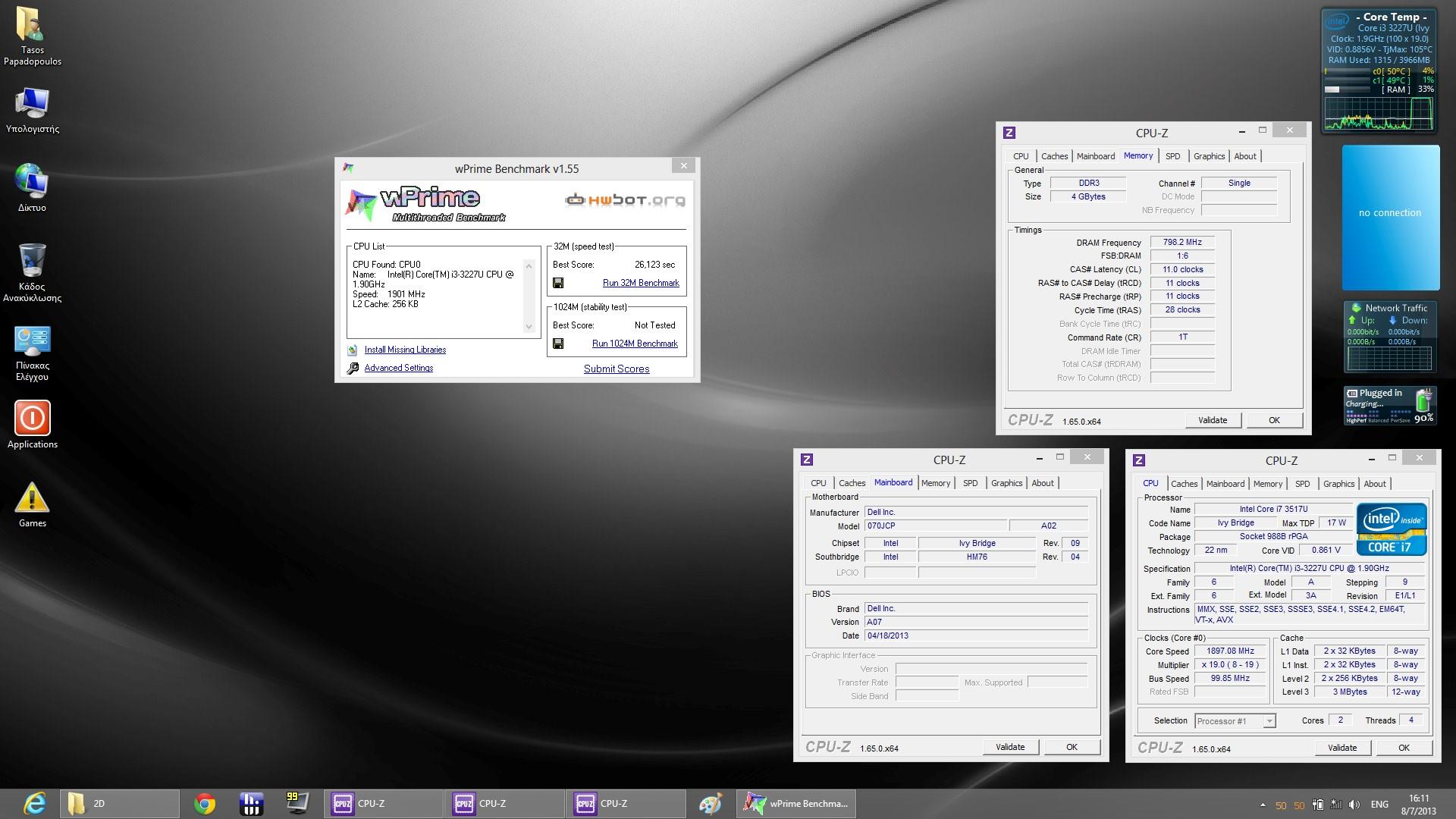Open the Plugged in battery gadget
Viewport: 1456px width, 819px height.
pyautogui.click(x=1390, y=406)
